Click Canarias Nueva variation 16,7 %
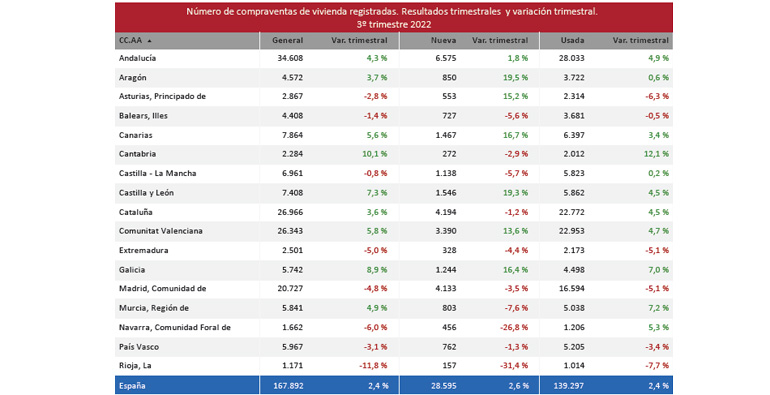 coord(516,135)
